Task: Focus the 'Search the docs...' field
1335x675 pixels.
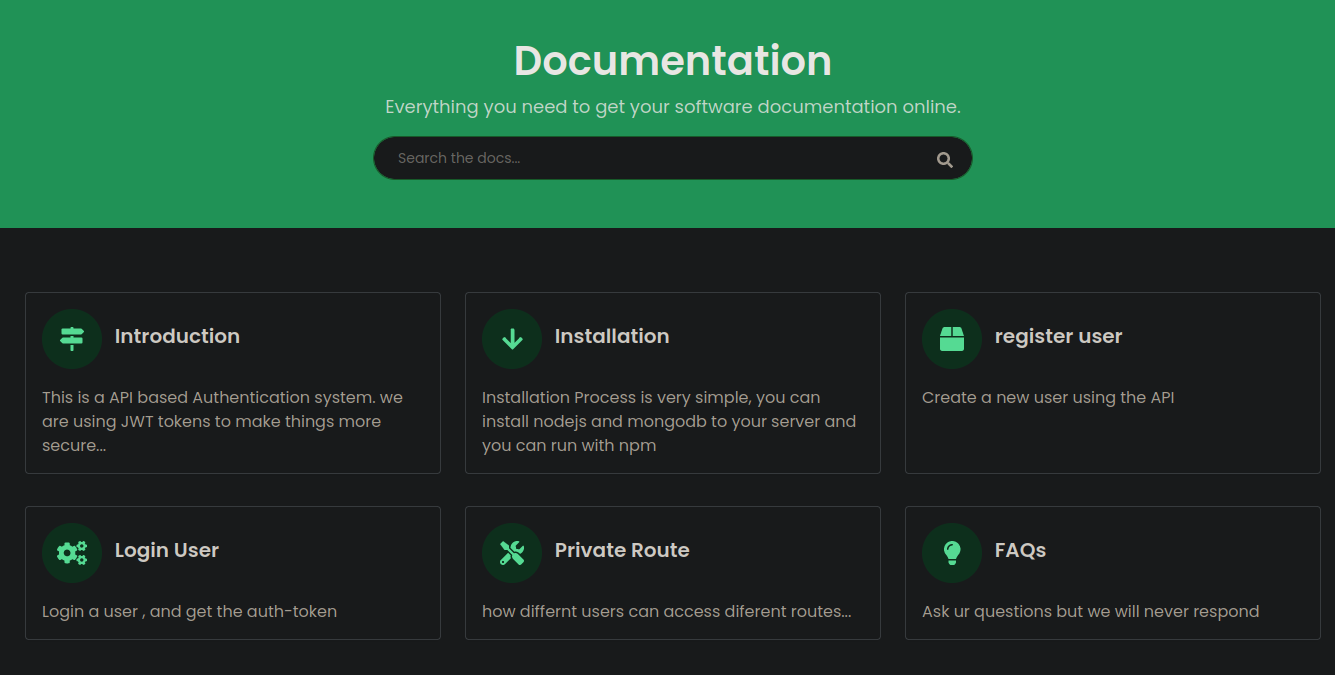Action: (650, 158)
